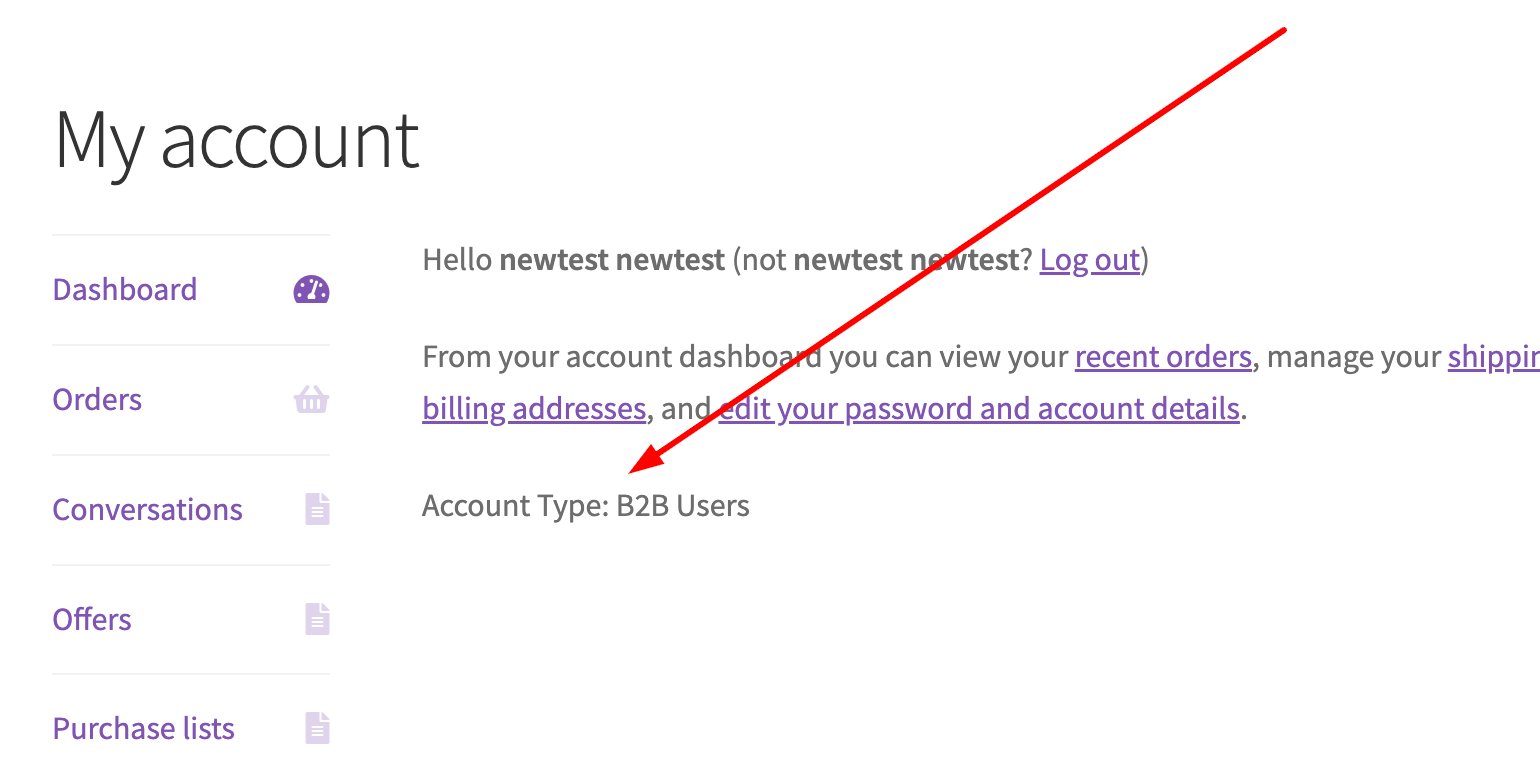
Task: Follow the shipping addresses link
Action: click(1493, 357)
